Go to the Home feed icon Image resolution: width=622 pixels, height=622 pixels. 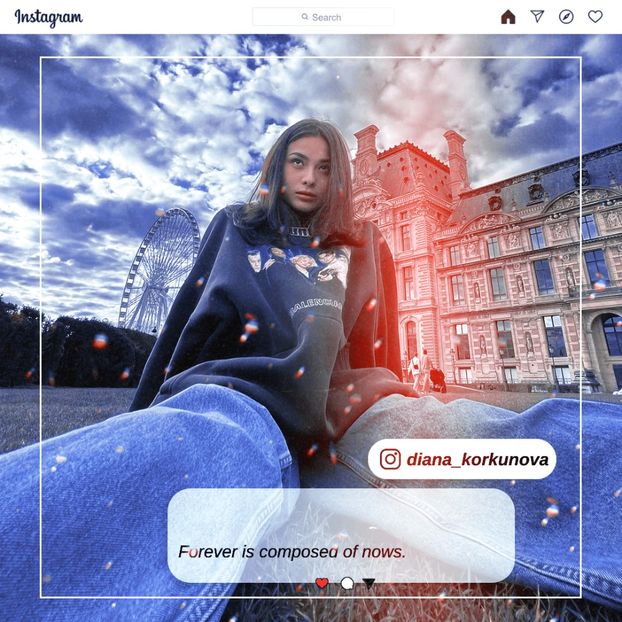tap(508, 17)
